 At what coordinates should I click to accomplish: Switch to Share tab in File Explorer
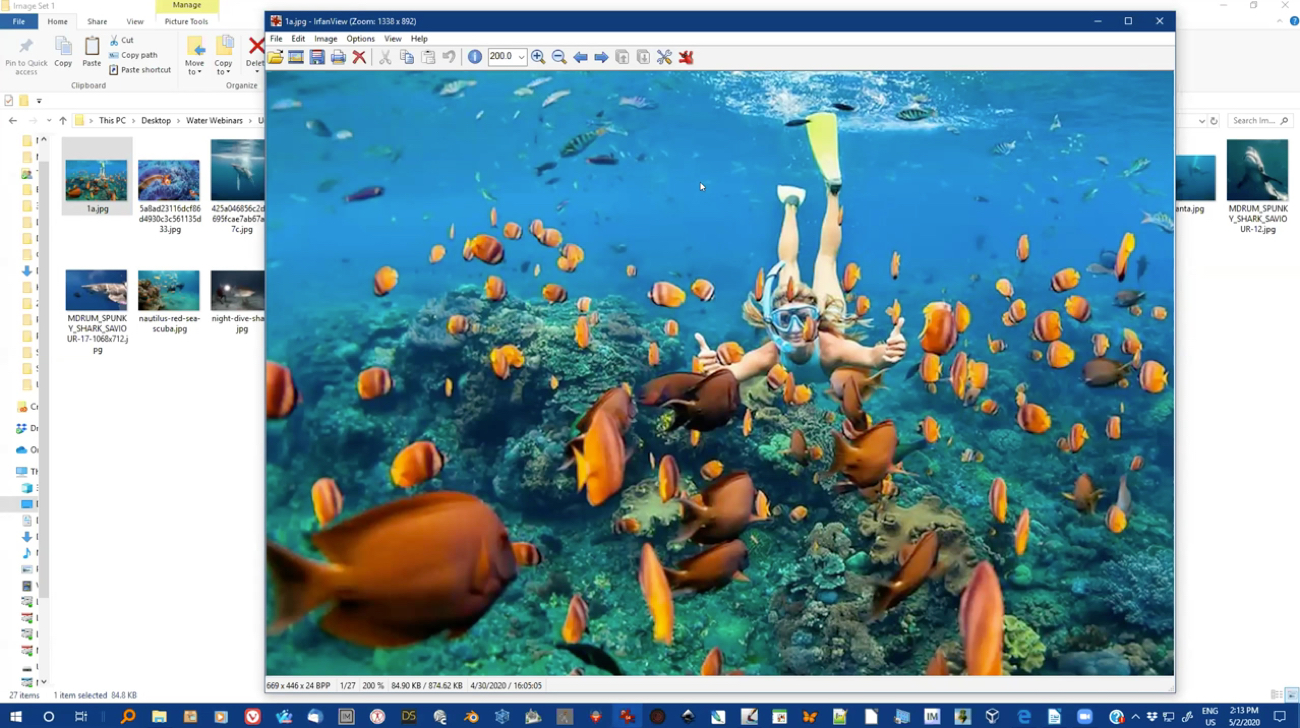pyautogui.click(x=97, y=21)
